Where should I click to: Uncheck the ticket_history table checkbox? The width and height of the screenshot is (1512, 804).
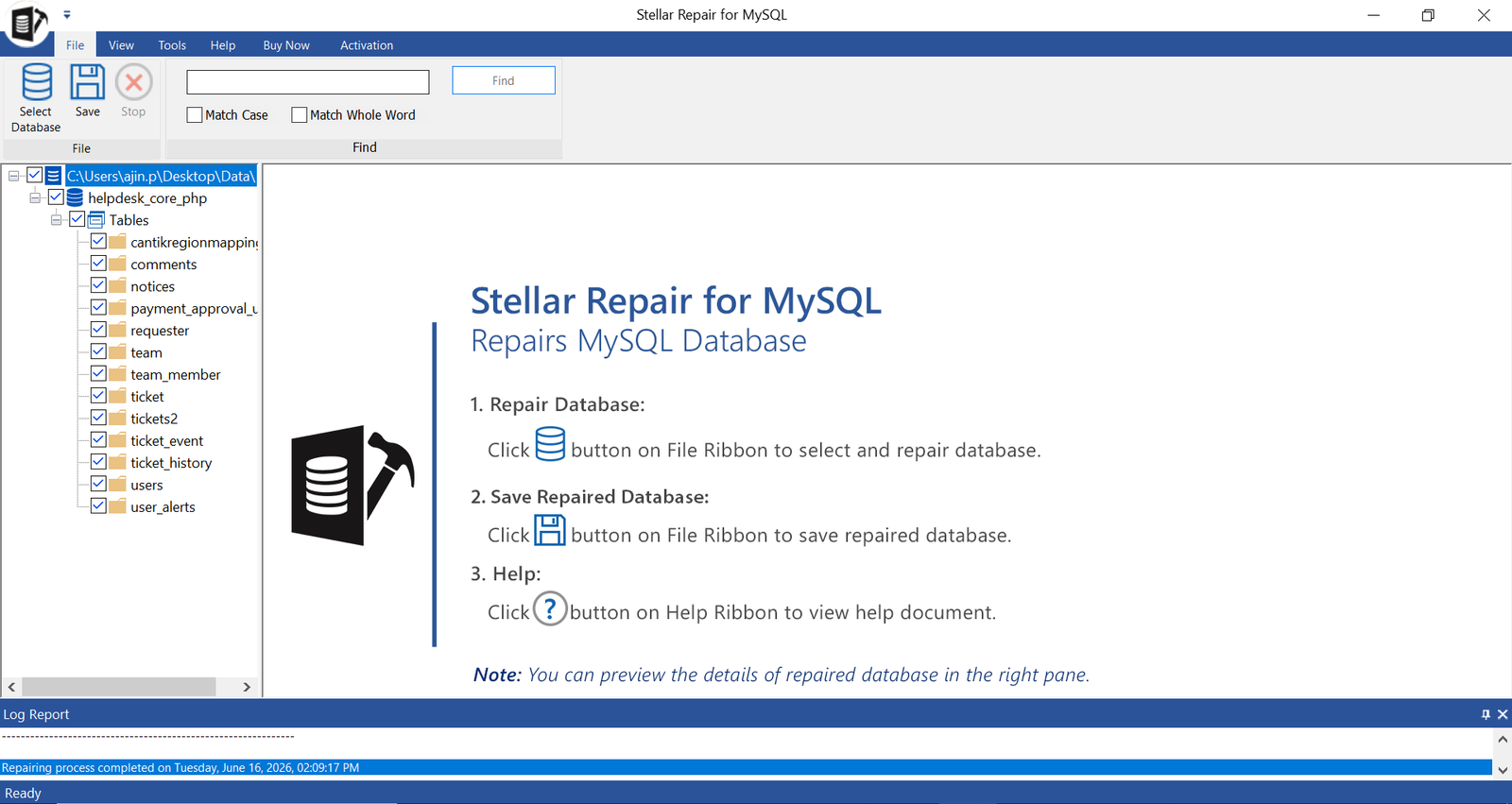pyautogui.click(x=98, y=461)
